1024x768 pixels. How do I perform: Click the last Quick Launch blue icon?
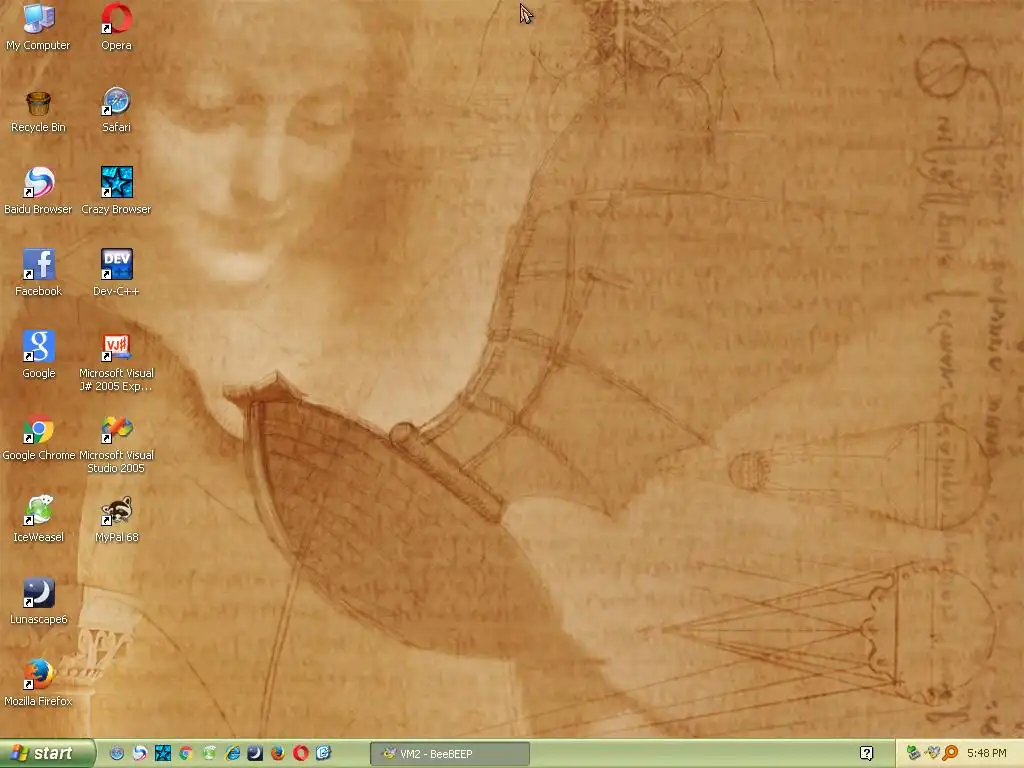click(323, 754)
